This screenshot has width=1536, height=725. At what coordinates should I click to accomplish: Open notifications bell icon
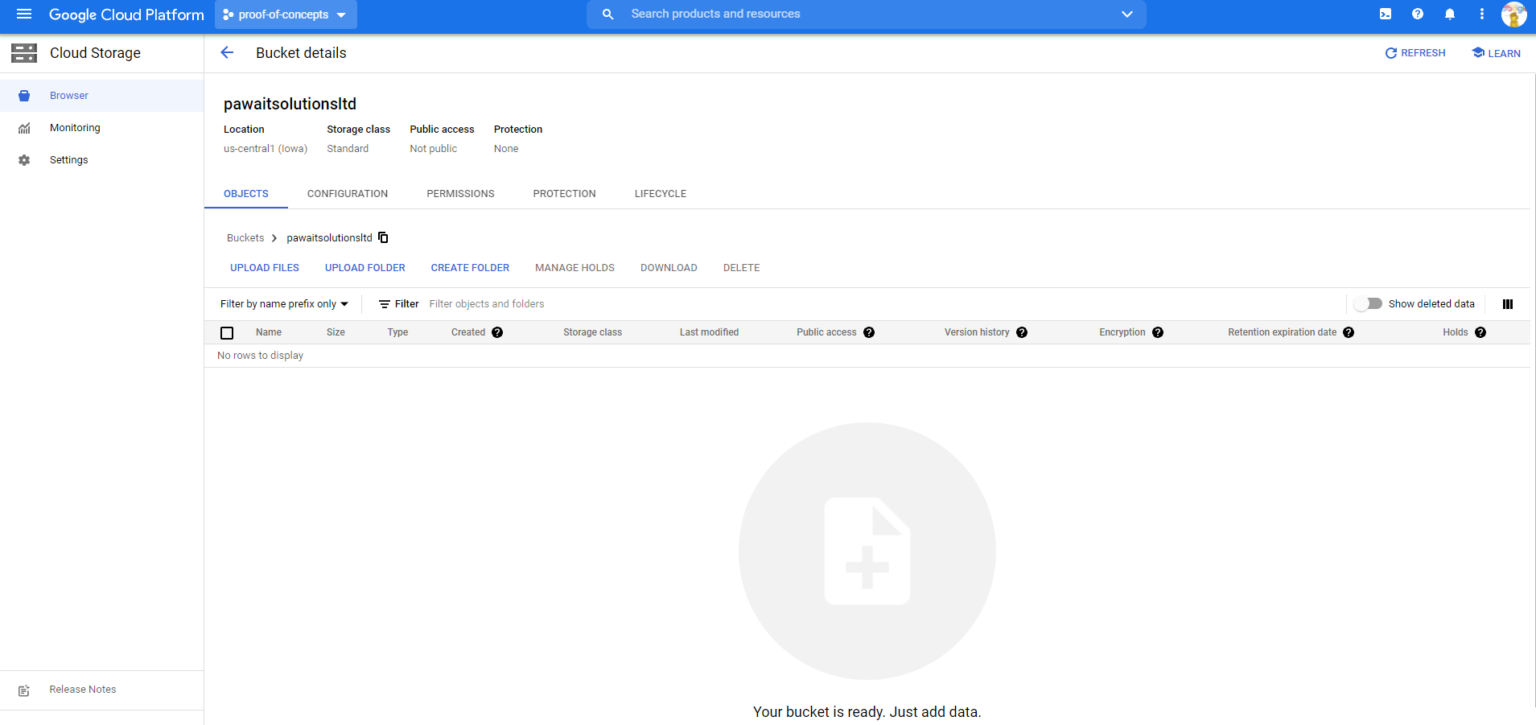click(x=1449, y=14)
